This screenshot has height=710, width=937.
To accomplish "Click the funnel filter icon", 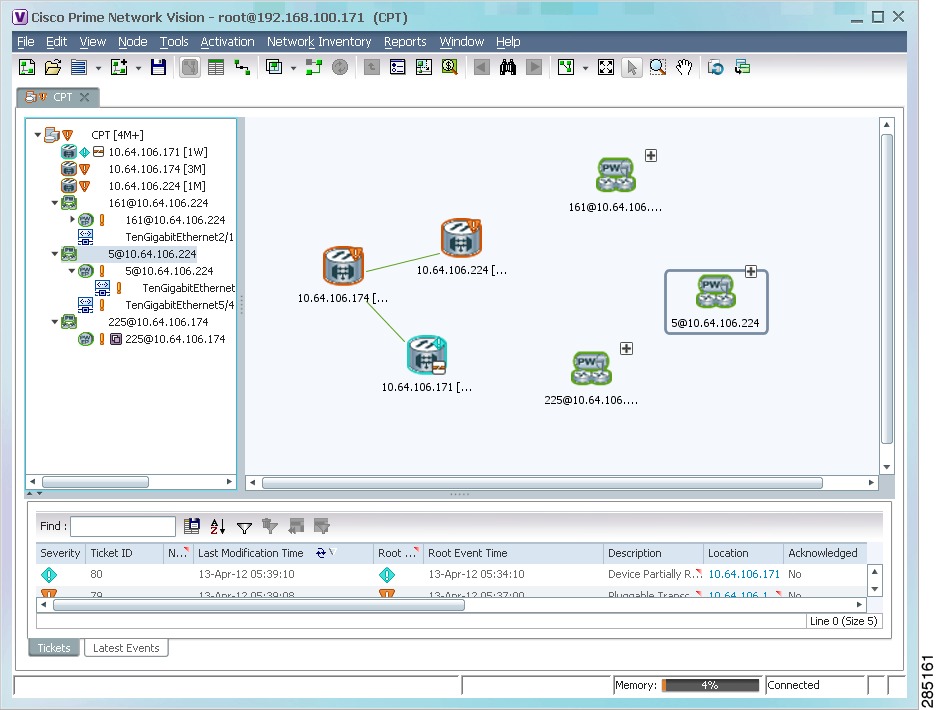I will point(244,527).
